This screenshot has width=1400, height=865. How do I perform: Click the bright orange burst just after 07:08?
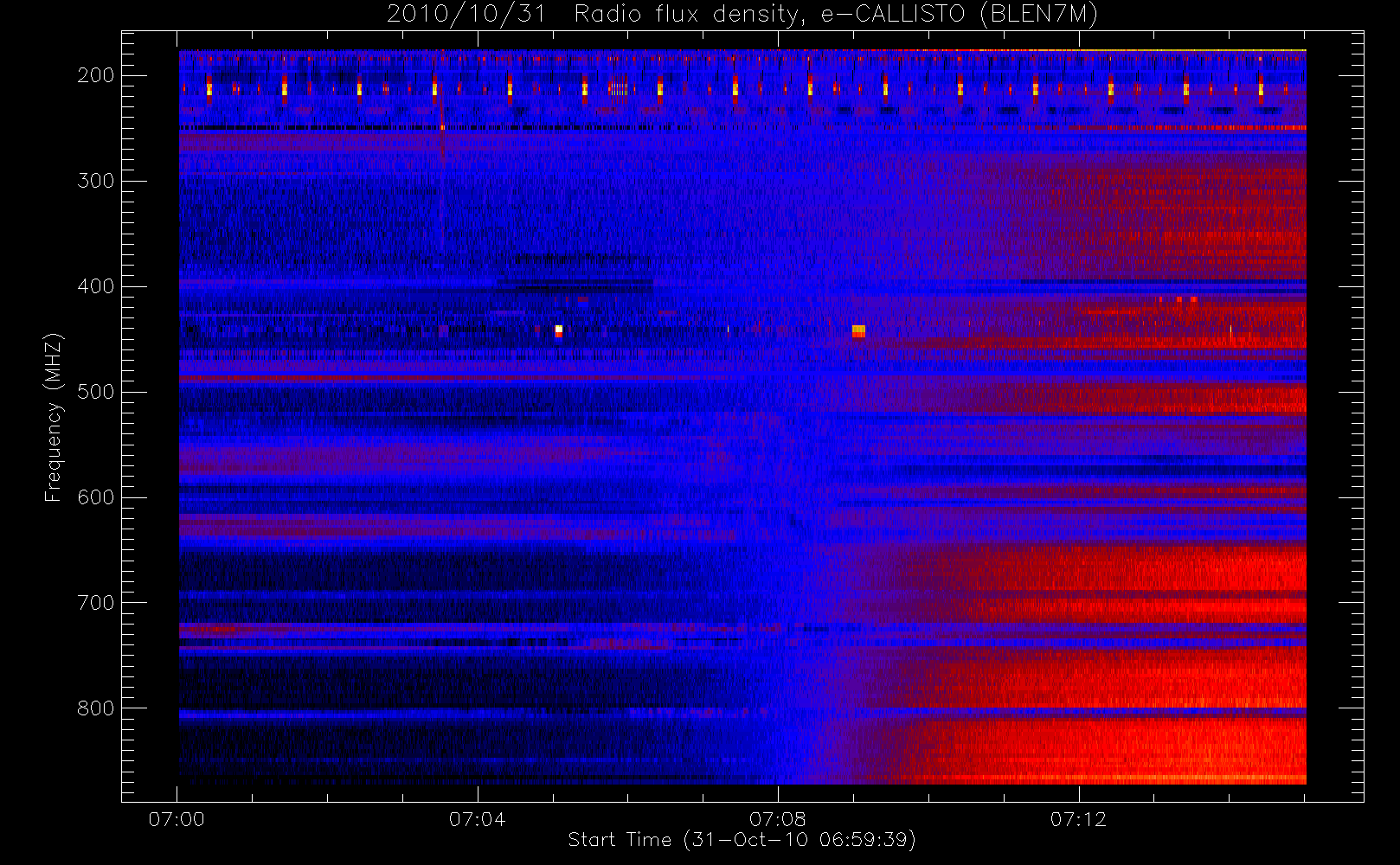pyautogui.click(x=858, y=331)
